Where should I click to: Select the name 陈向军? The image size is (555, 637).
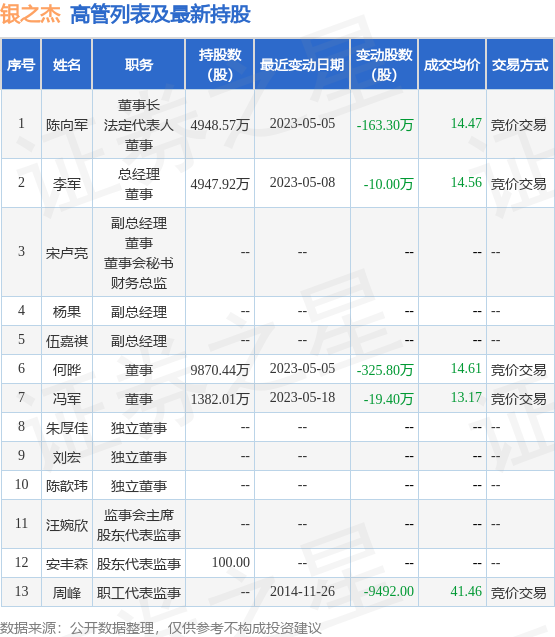click(x=67, y=125)
